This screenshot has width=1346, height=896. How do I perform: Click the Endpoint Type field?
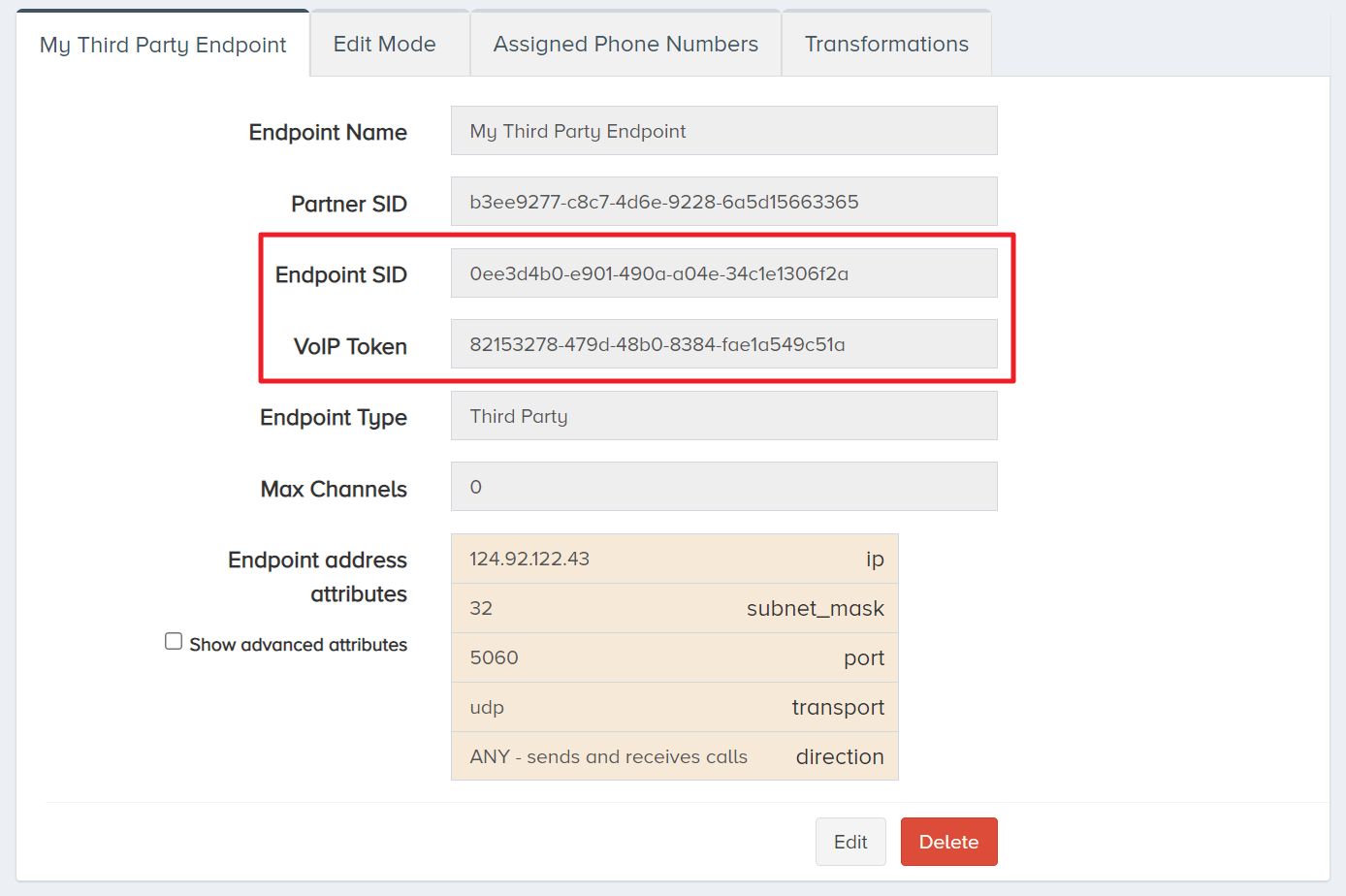[723, 416]
